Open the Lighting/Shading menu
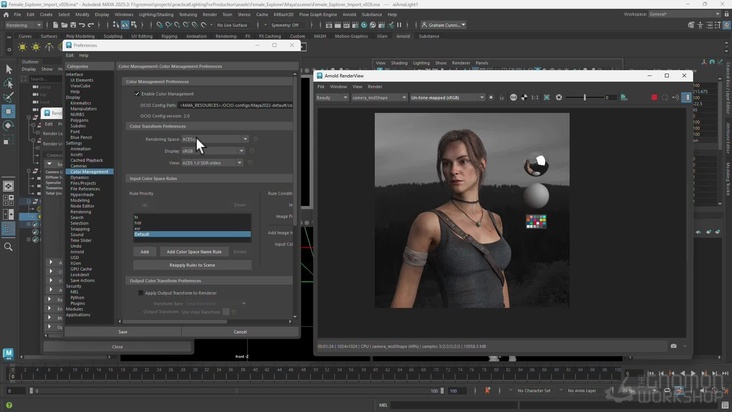Screen dimensions: 732x412 tap(155, 15)
